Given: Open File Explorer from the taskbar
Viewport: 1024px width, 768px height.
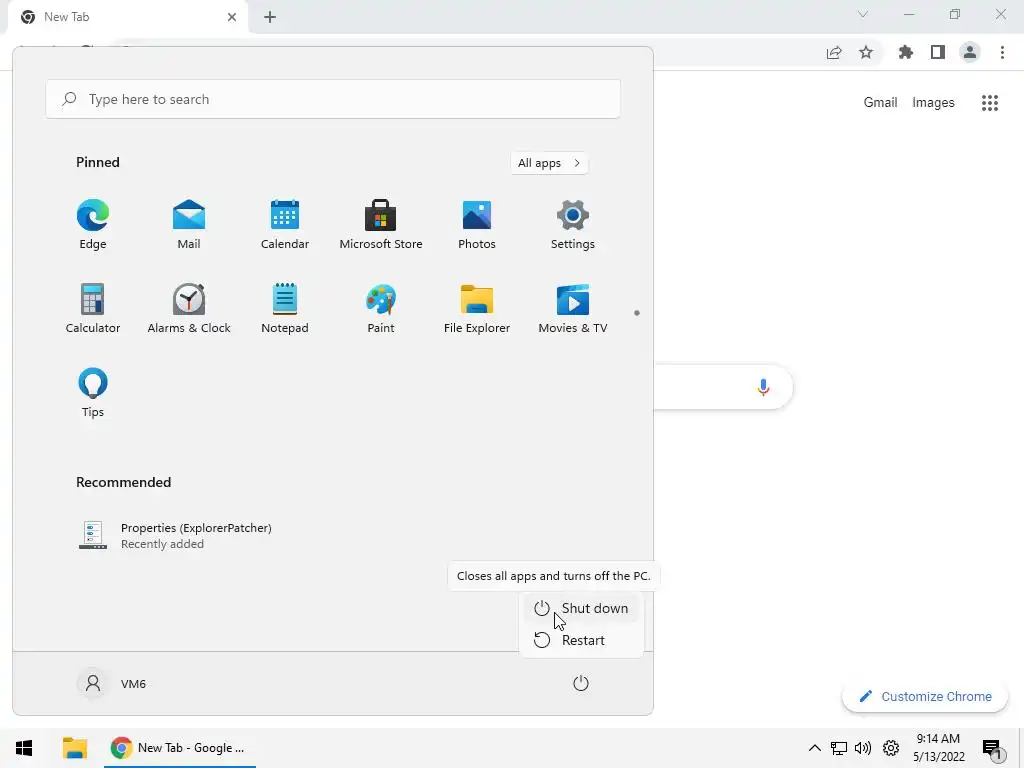Looking at the screenshot, I should coord(75,748).
